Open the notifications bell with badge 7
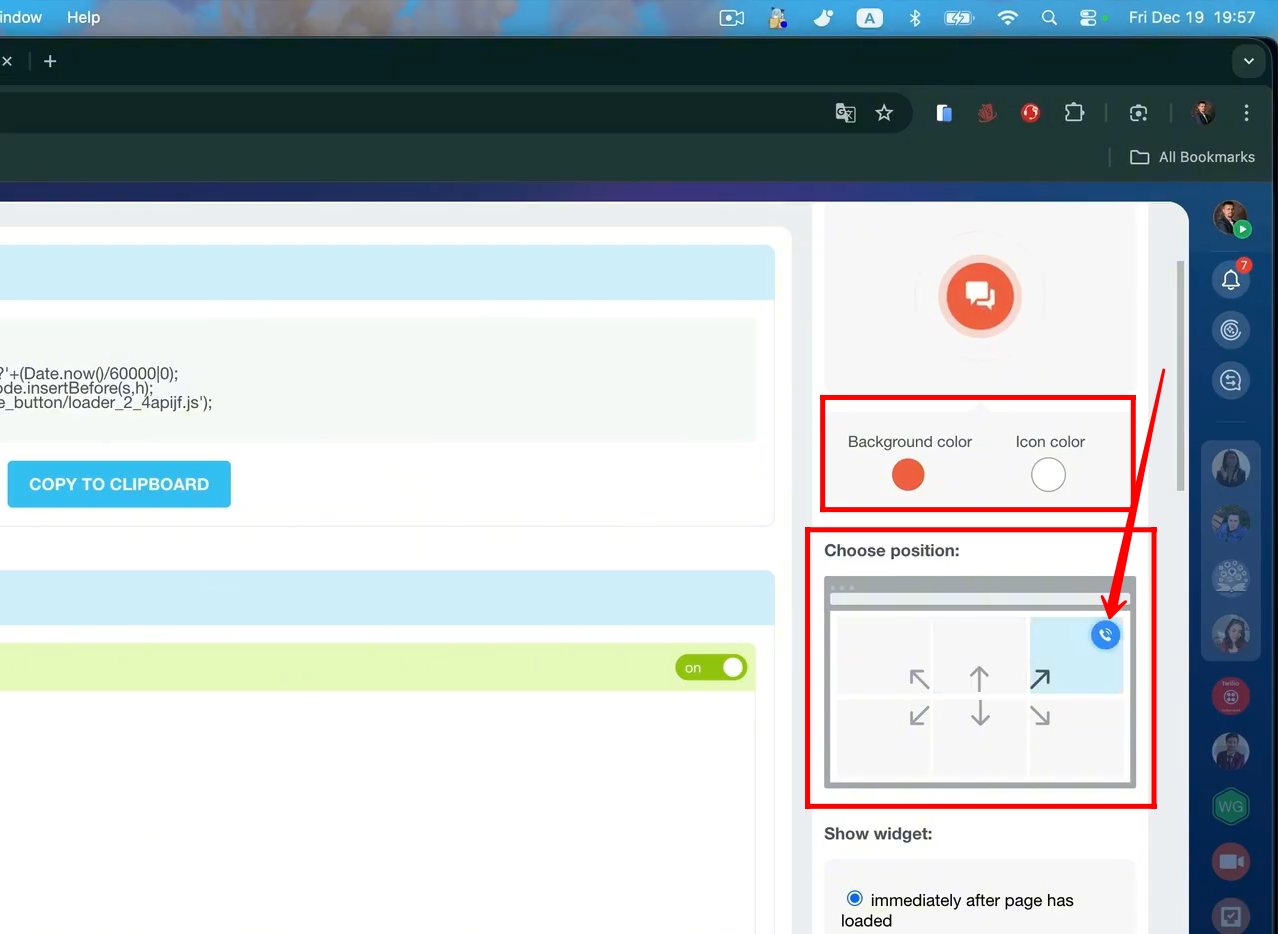 pos(1230,280)
